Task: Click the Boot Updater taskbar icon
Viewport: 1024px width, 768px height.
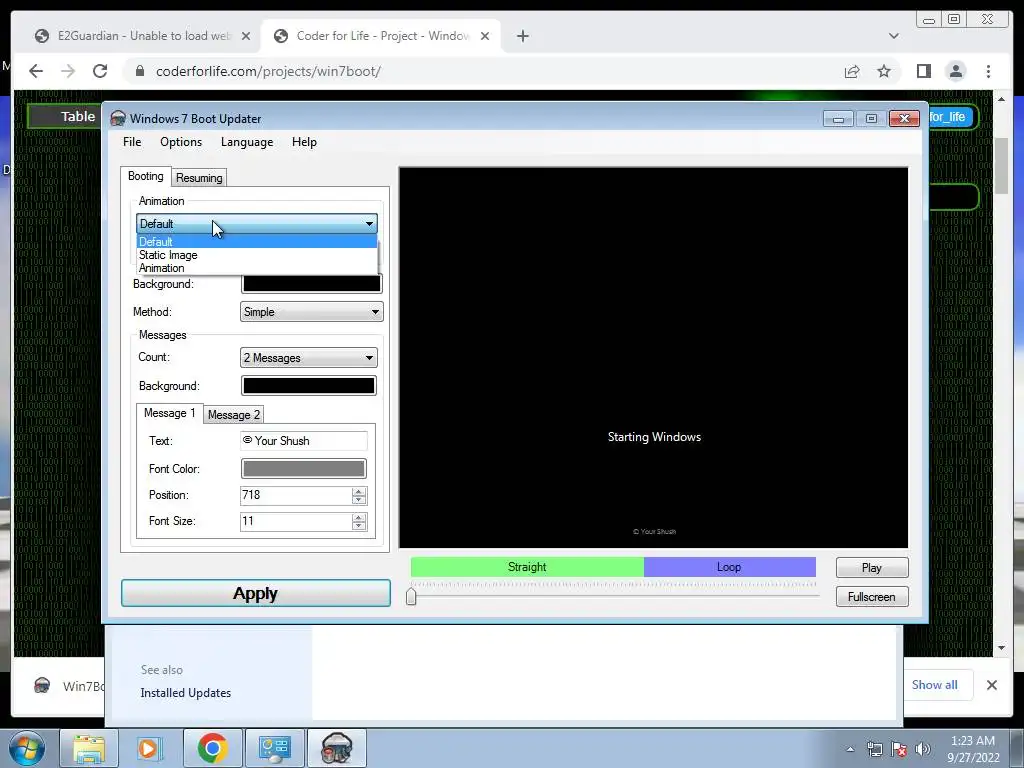Action: 337,748
